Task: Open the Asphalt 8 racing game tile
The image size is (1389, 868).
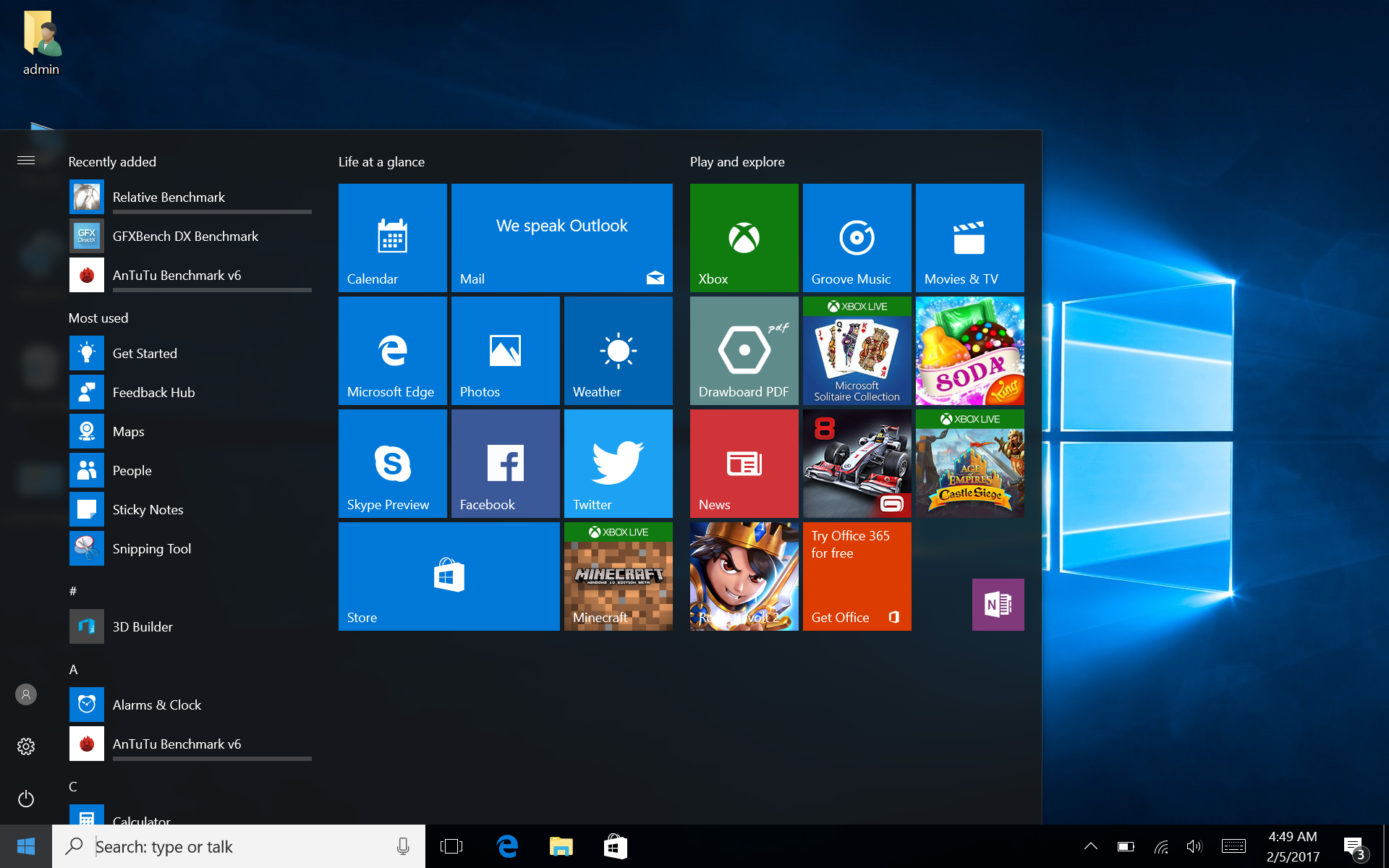Action: [857, 464]
